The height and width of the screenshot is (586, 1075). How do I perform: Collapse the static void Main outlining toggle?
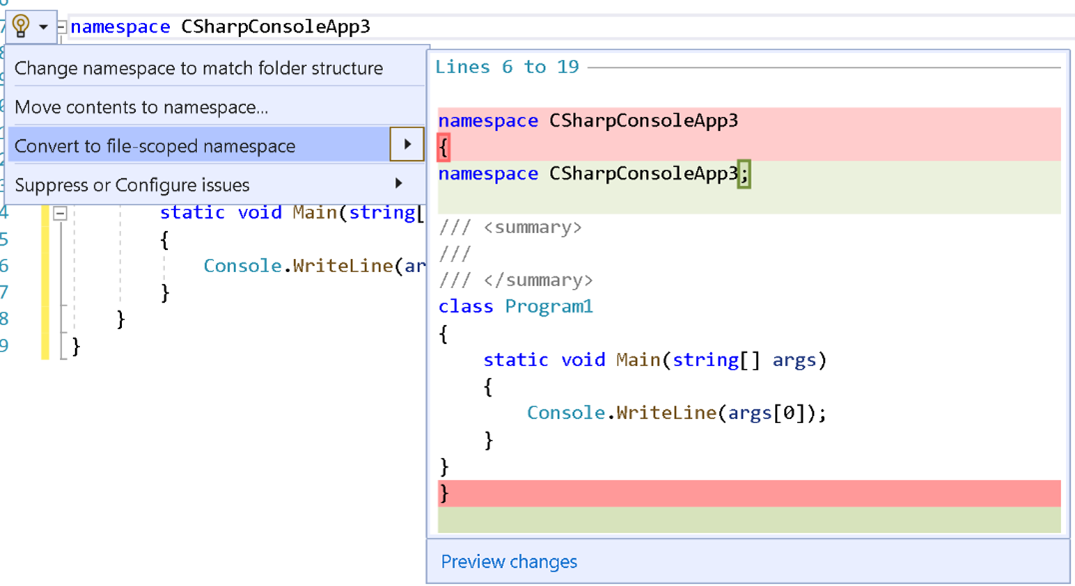point(60,213)
